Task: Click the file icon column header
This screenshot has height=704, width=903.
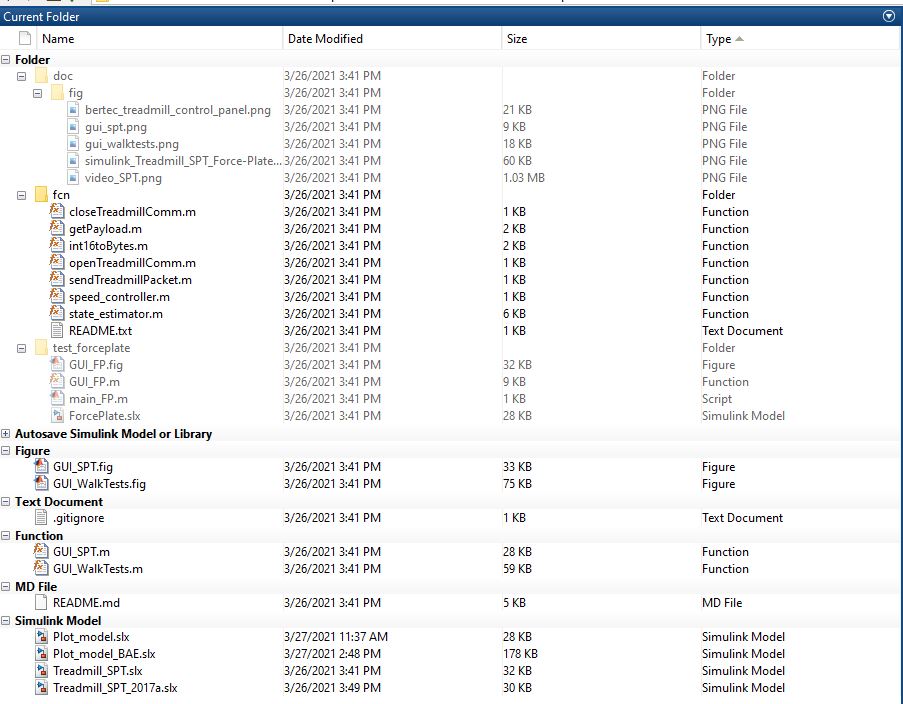Action: pyautogui.click(x=24, y=39)
